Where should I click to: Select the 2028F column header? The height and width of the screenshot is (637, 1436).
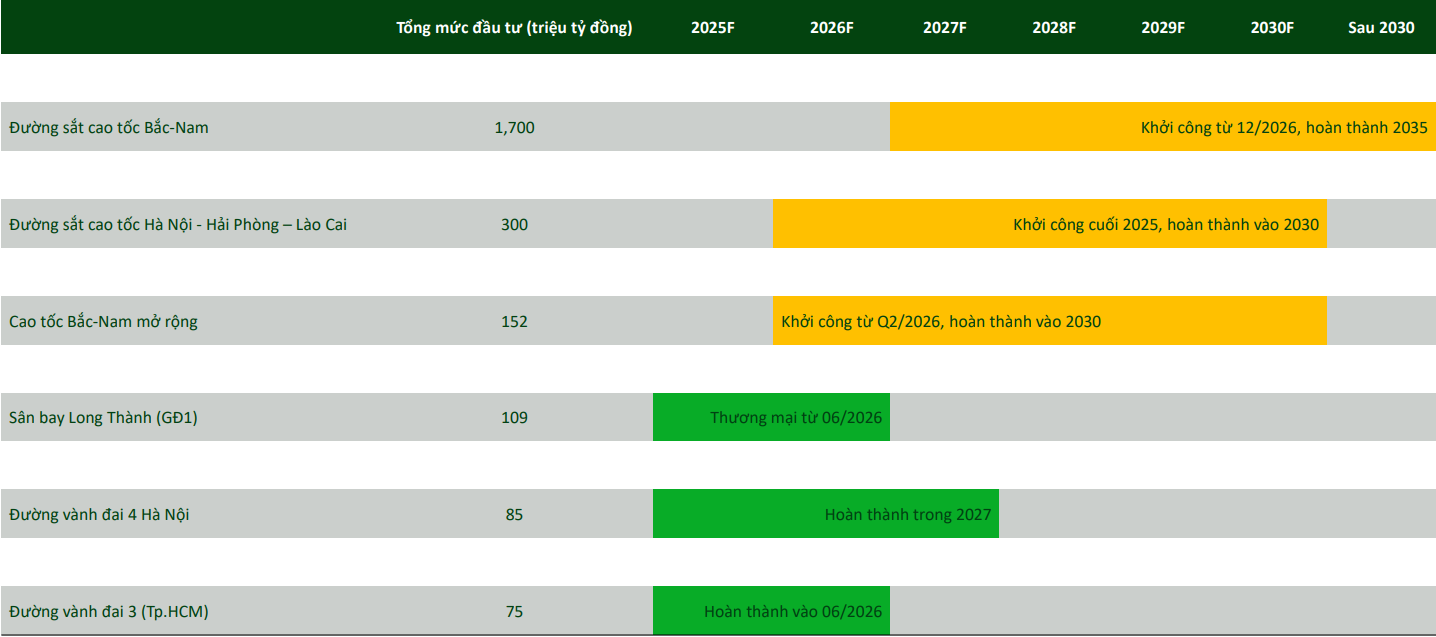[x=1054, y=28]
